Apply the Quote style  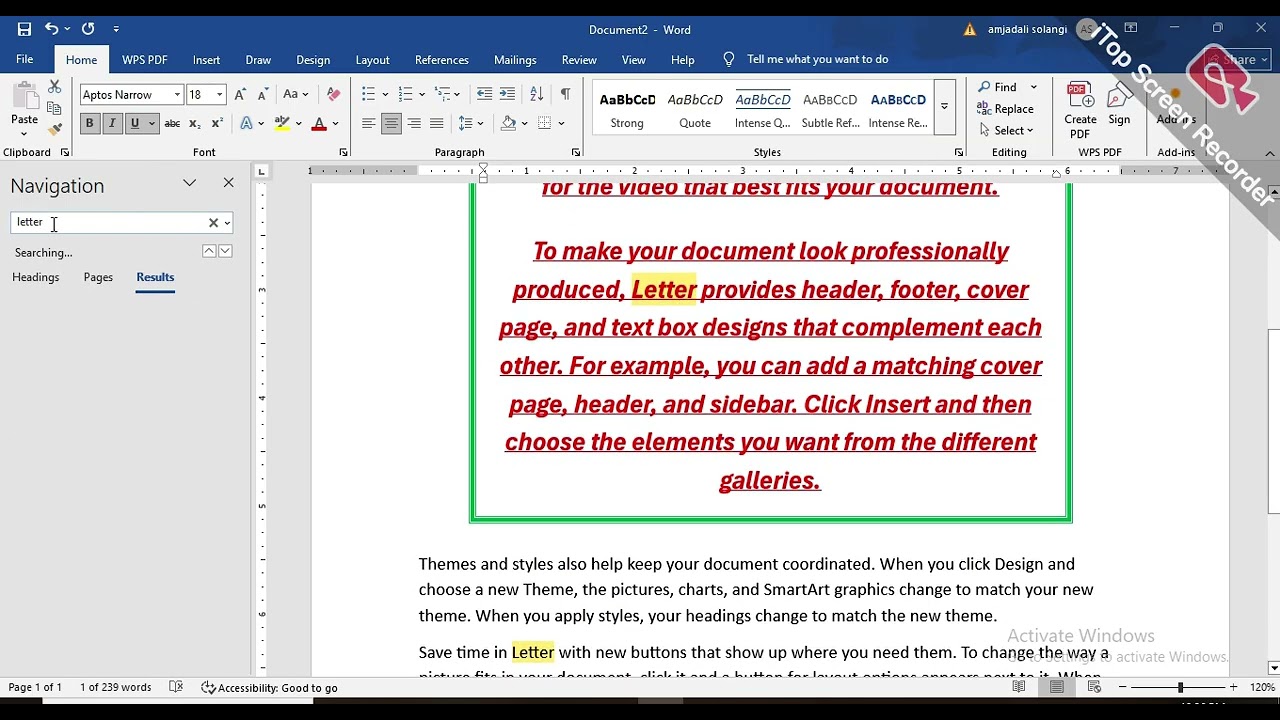coord(695,106)
